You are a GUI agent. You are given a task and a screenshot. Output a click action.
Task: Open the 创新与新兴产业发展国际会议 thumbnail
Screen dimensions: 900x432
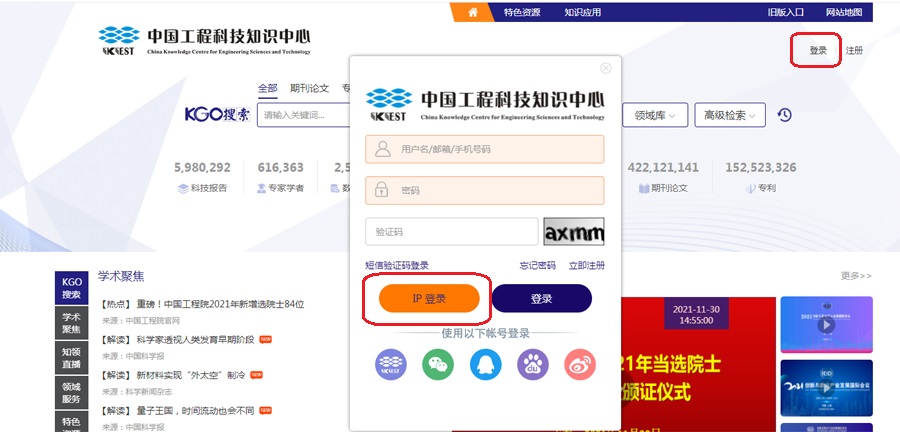[827, 388]
